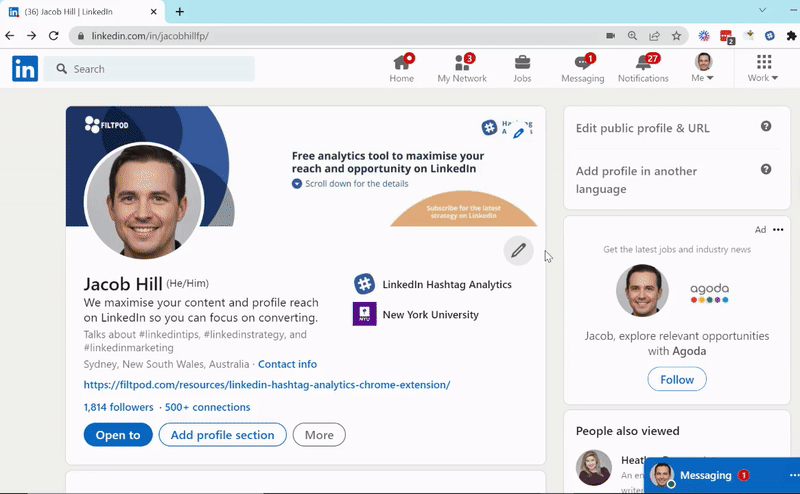
Task: Click Edit public profile & URL
Action: [643, 128]
